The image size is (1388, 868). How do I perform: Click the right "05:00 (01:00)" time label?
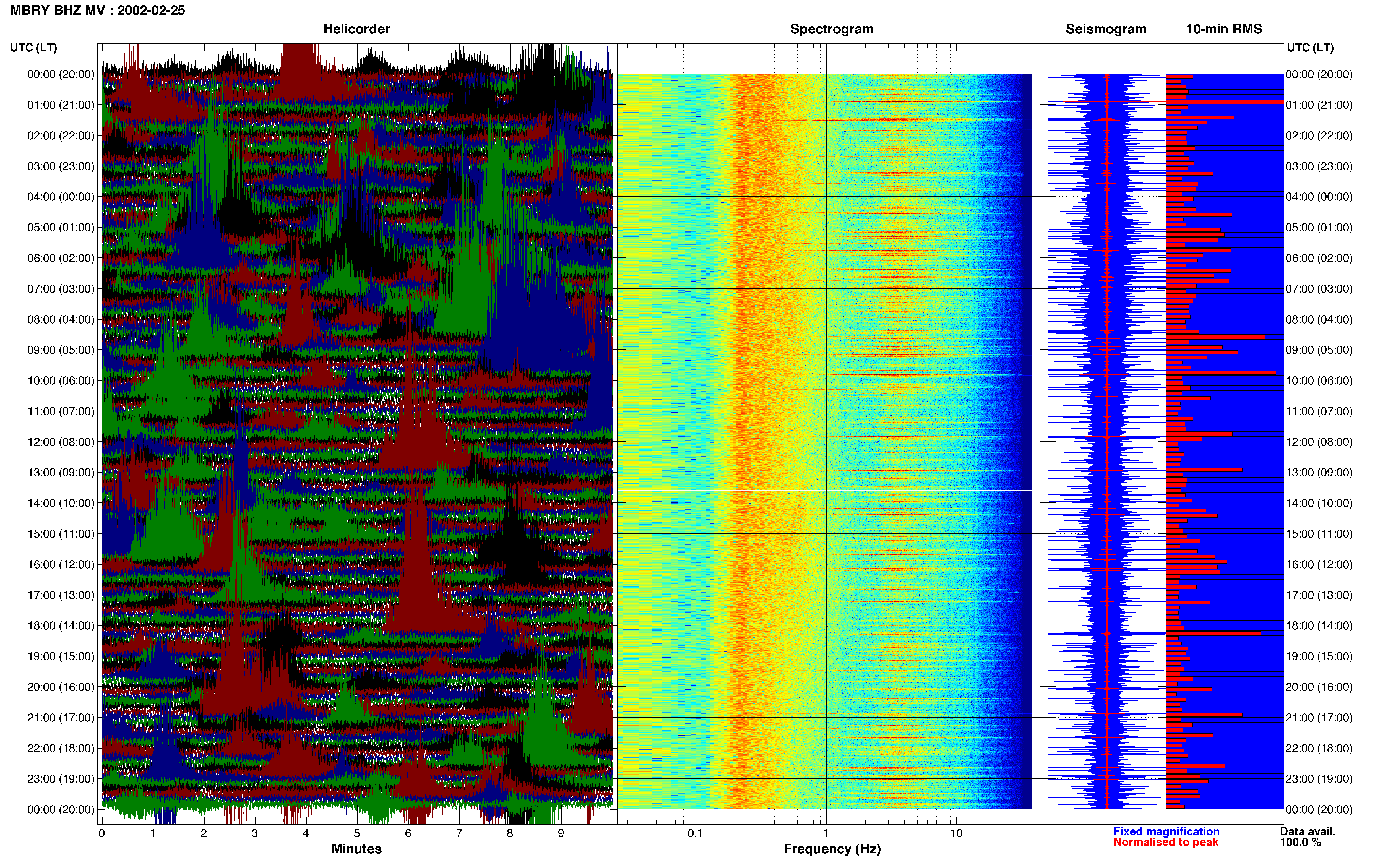[x=1319, y=227]
